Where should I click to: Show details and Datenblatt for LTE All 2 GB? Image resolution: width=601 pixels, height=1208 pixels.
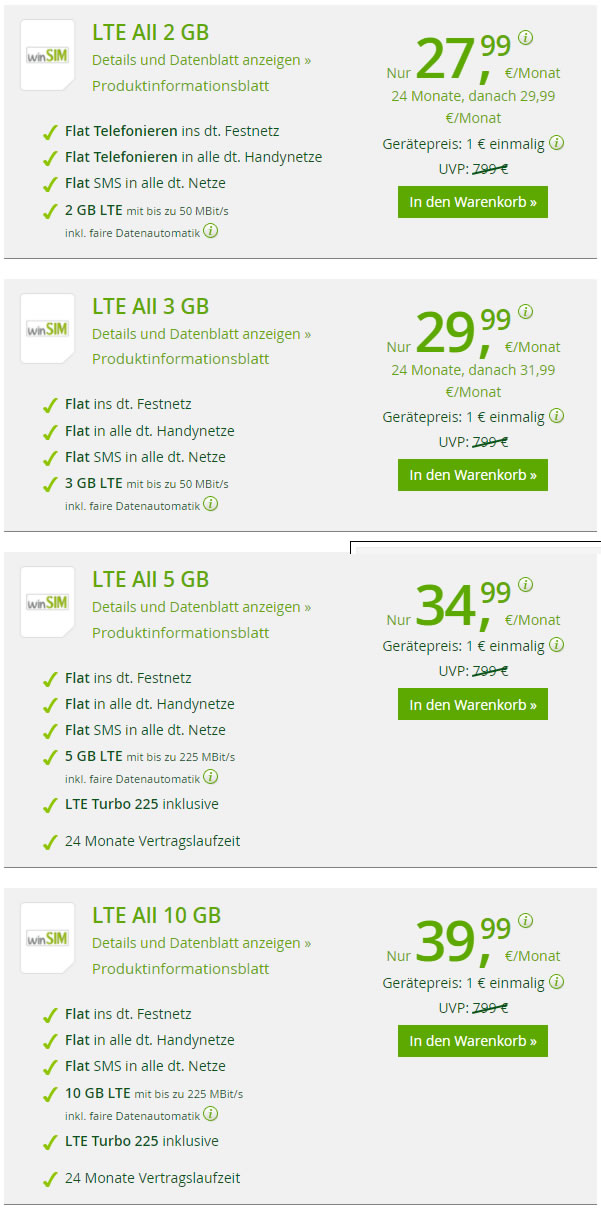pos(201,60)
